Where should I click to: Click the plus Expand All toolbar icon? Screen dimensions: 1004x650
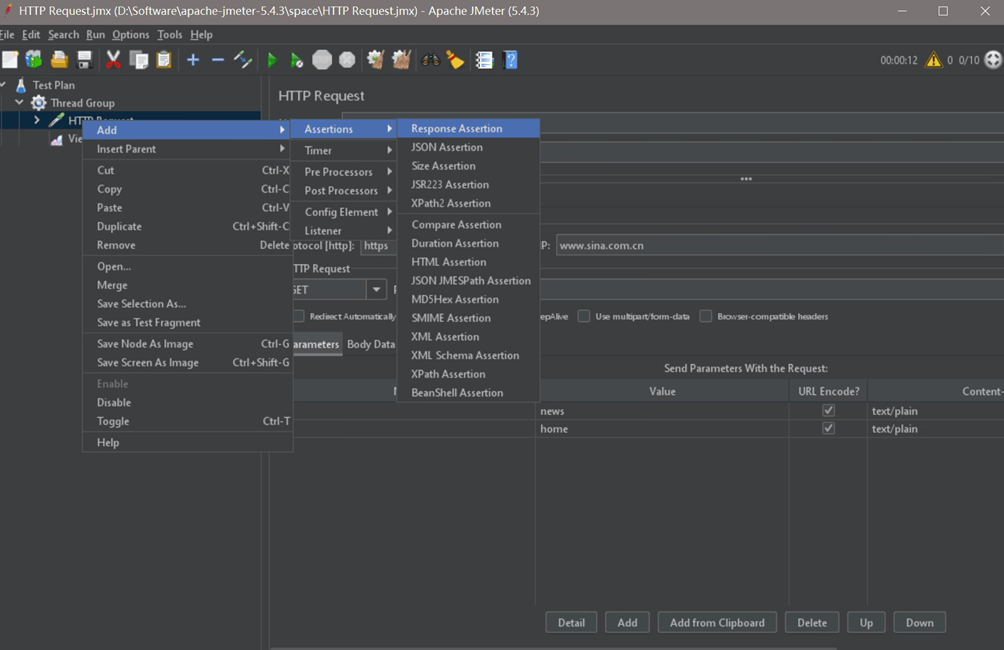[x=193, y=61]
